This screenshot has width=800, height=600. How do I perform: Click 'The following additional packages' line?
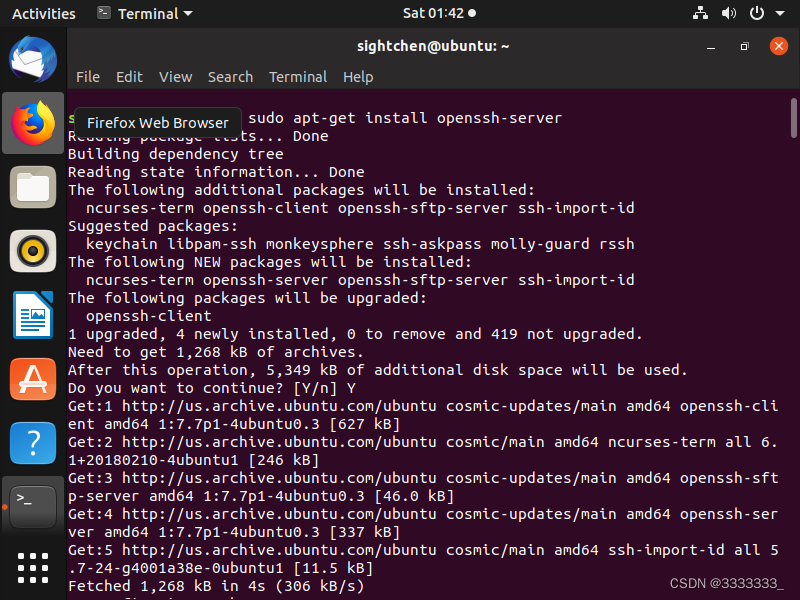302,190
